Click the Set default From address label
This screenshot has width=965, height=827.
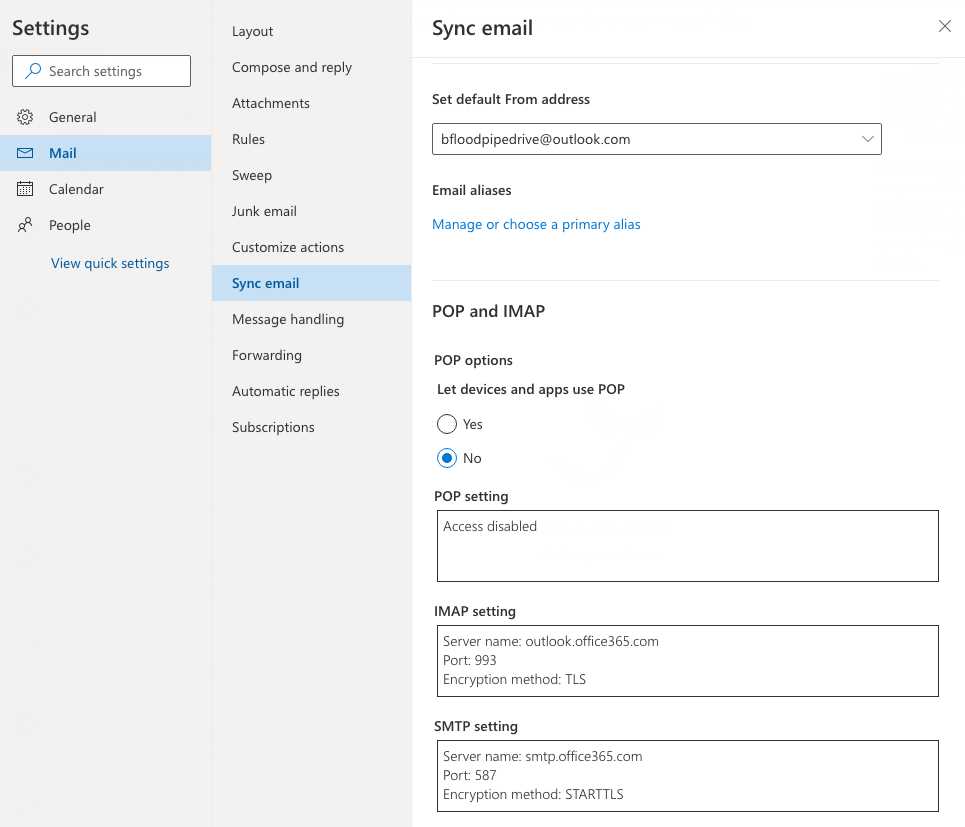(x=511, y=99)
